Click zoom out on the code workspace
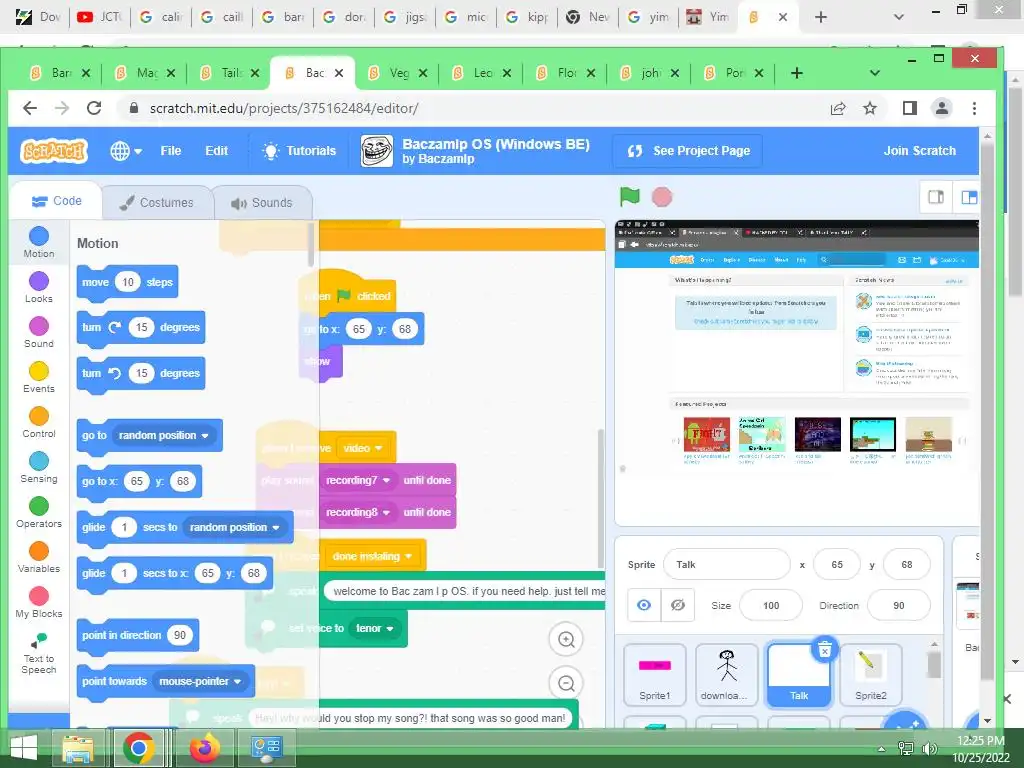 (x=566, y=683)
